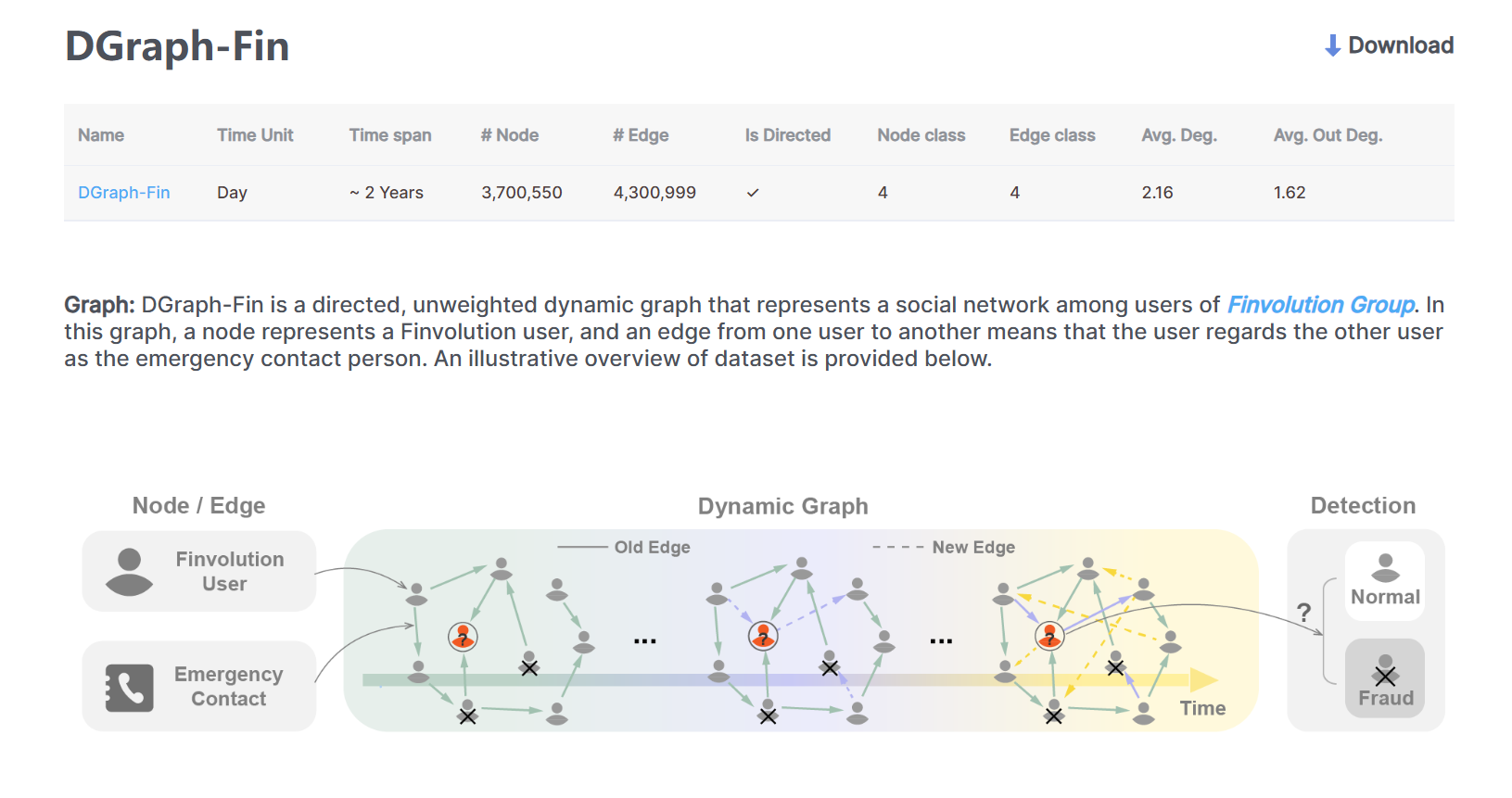
Task: Click the Finvolution User person icon
Action: (130, 572)
